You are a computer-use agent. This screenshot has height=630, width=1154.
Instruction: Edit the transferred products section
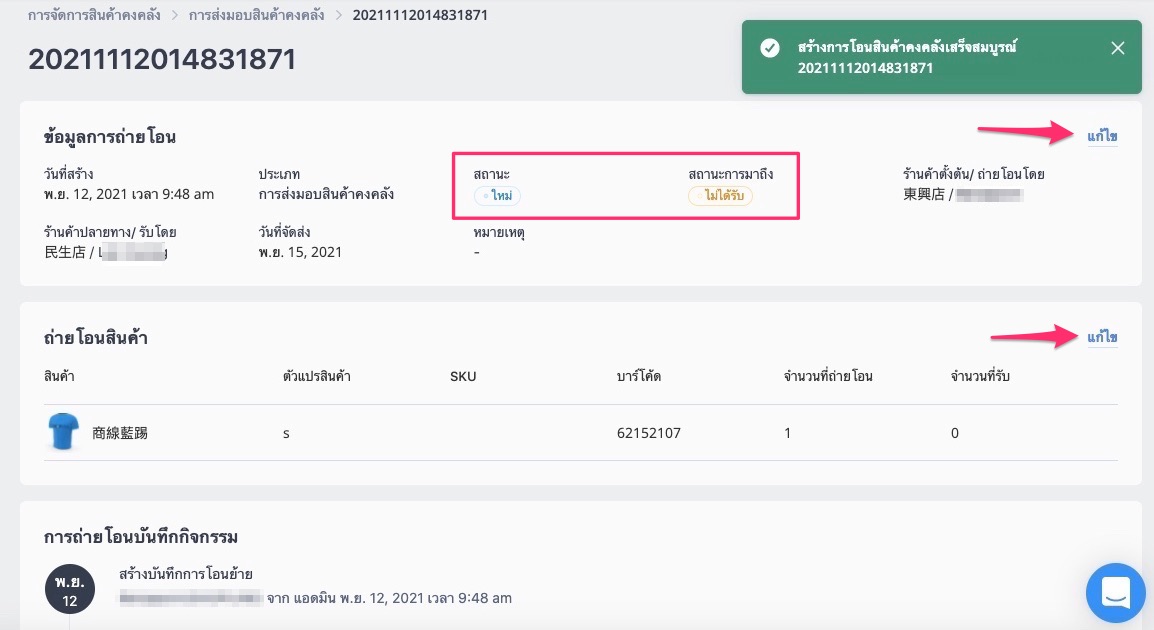click(x=1102, y=337)
